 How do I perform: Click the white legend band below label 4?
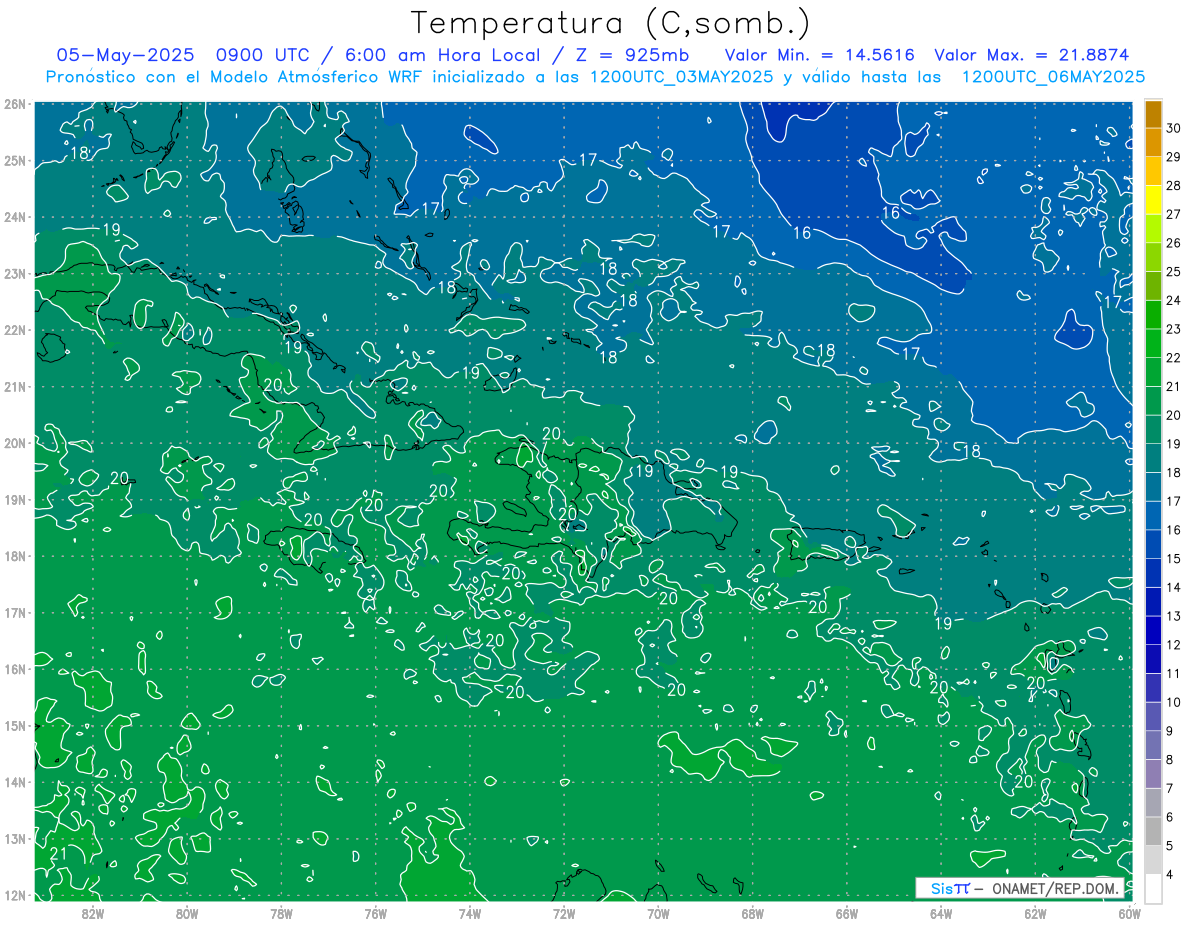[x=1153, y=888]
